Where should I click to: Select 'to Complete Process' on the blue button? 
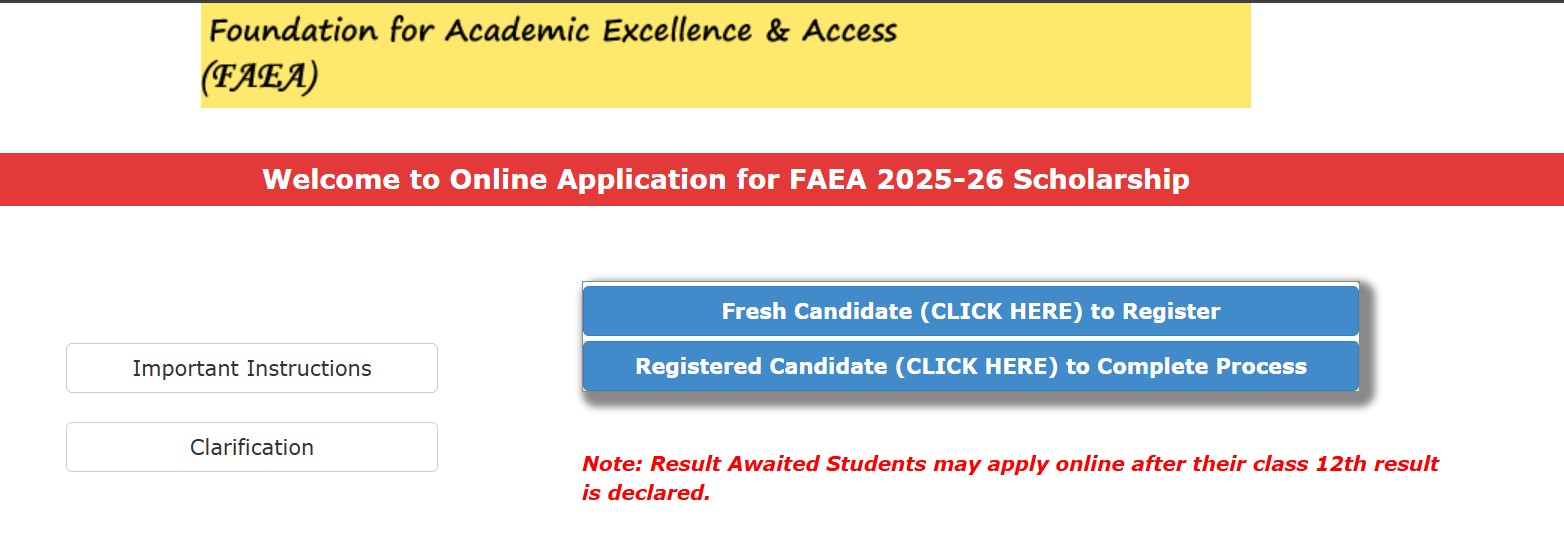[1187, 366]
